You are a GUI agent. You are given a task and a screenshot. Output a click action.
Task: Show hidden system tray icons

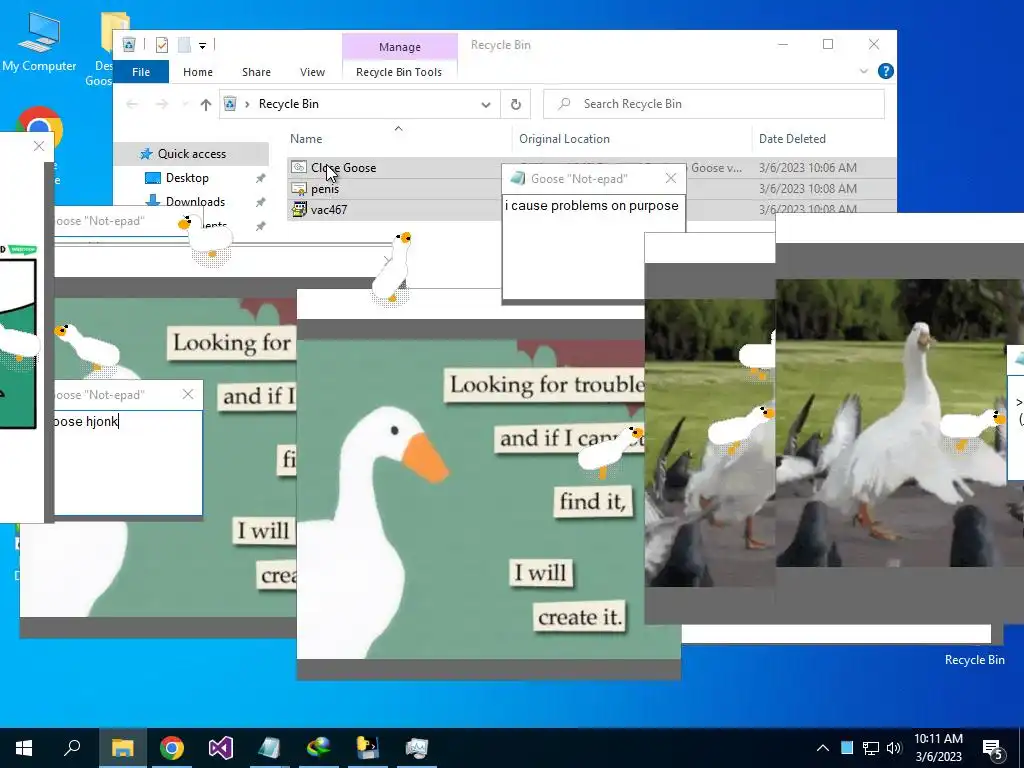click(x=823, y=748)
